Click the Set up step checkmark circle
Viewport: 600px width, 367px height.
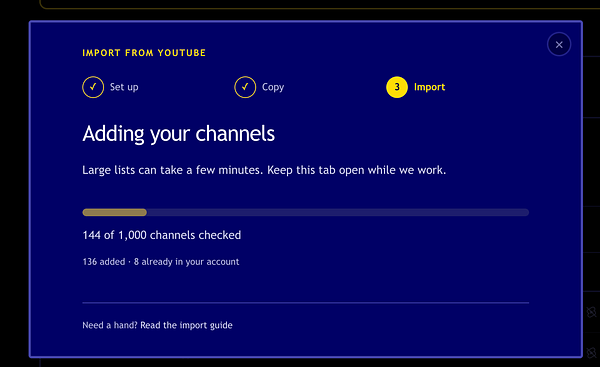point(93,87)
